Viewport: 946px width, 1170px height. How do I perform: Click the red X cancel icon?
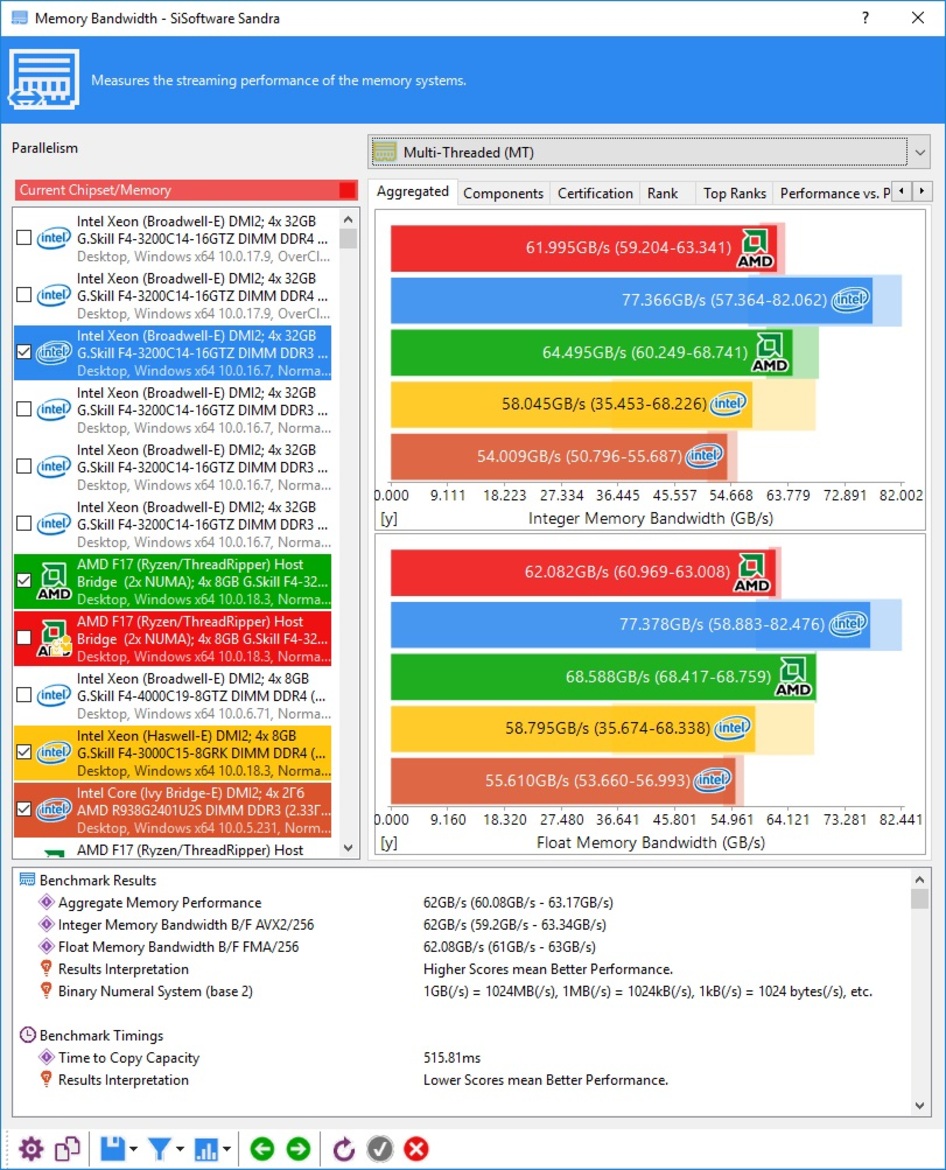coord(416,1148)
